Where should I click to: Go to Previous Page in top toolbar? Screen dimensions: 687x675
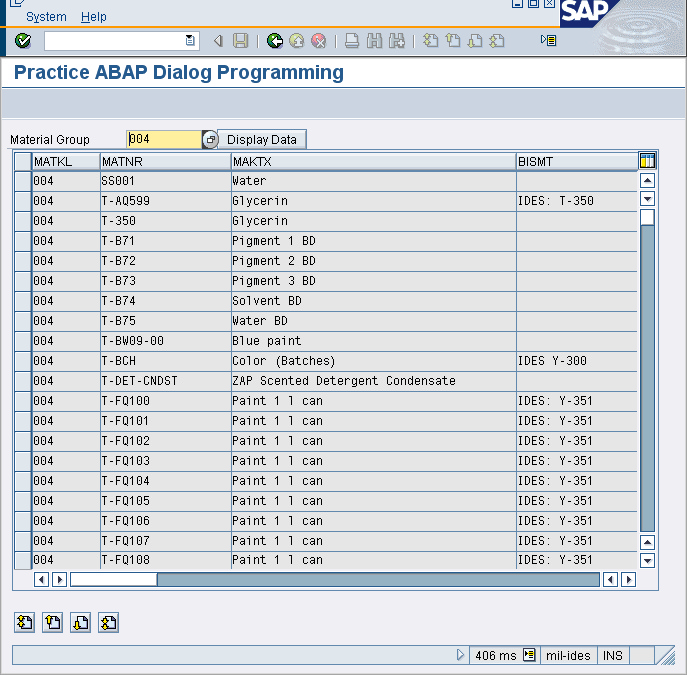(453, 41)
